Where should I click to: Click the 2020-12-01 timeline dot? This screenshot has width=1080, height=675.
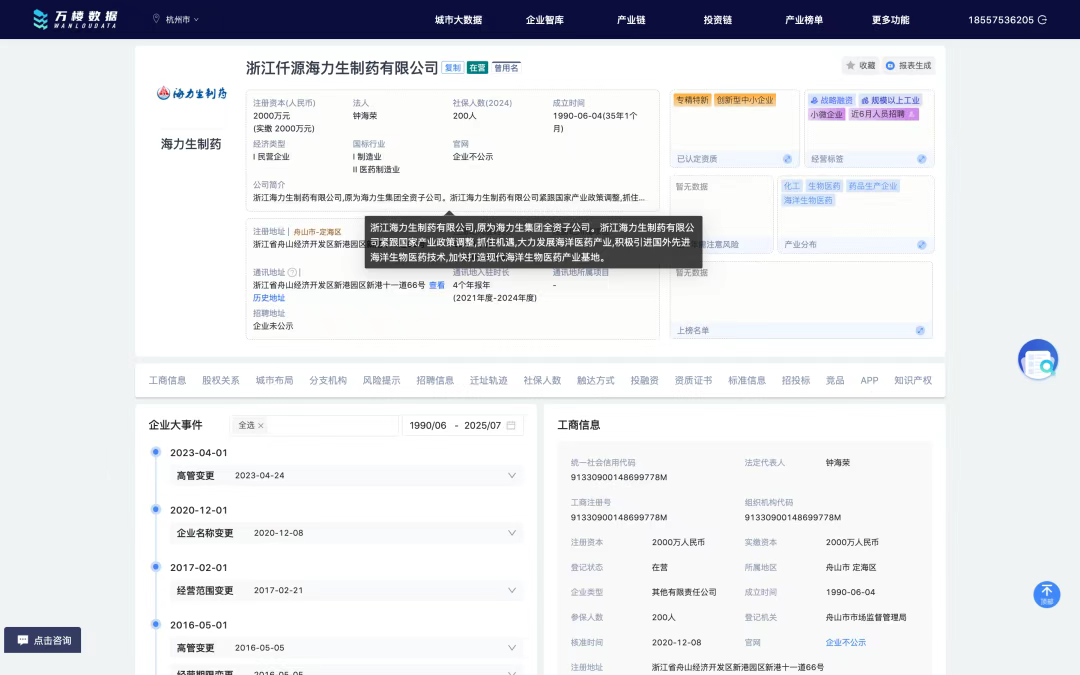[156, 509]
